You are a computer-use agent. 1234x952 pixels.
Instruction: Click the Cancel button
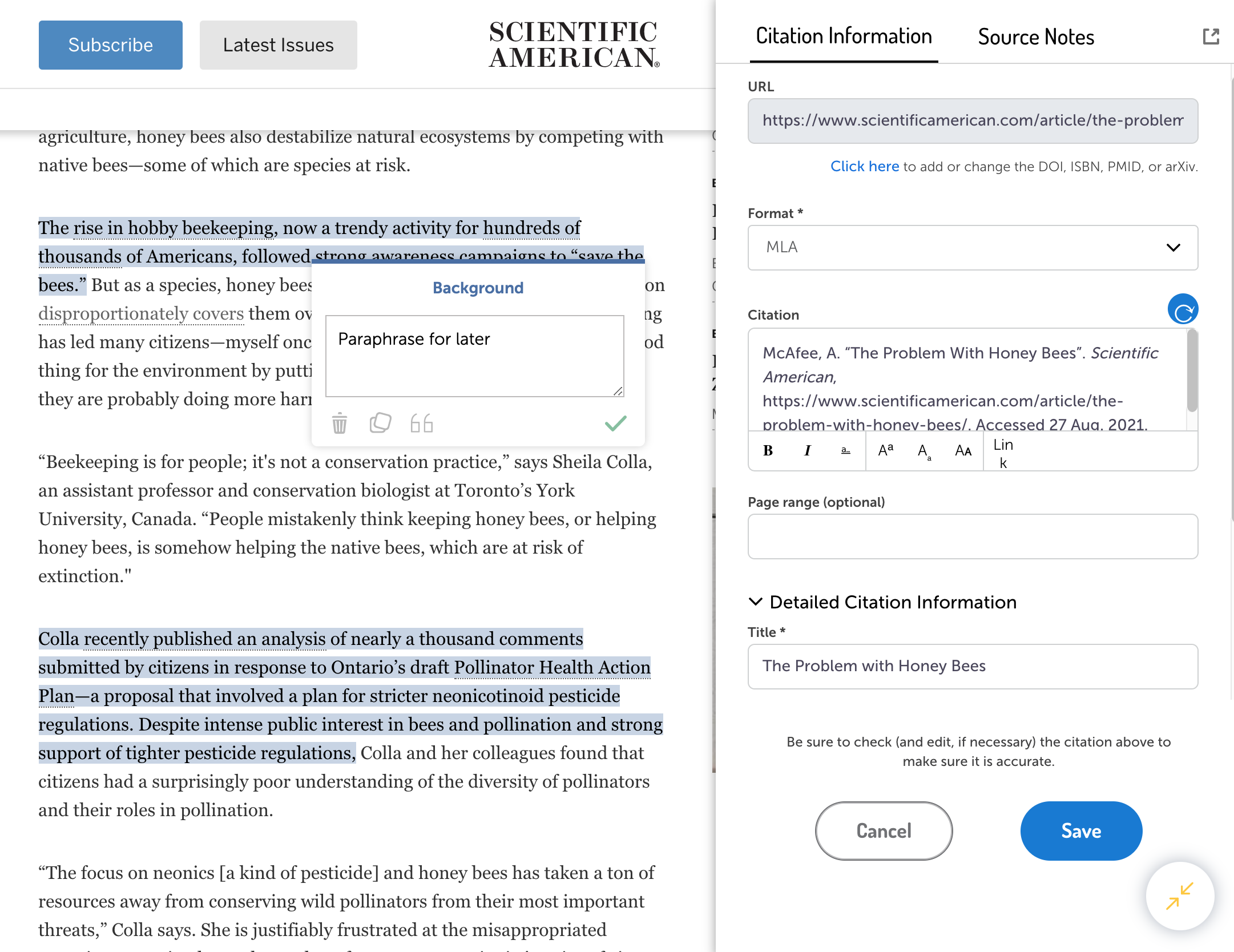point(884,831)
